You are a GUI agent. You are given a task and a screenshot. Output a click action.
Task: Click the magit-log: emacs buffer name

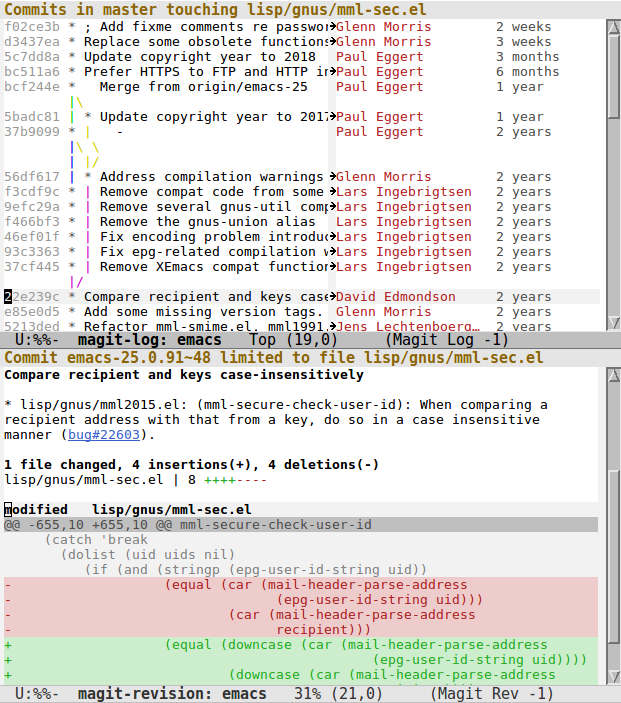click(149, 340)
